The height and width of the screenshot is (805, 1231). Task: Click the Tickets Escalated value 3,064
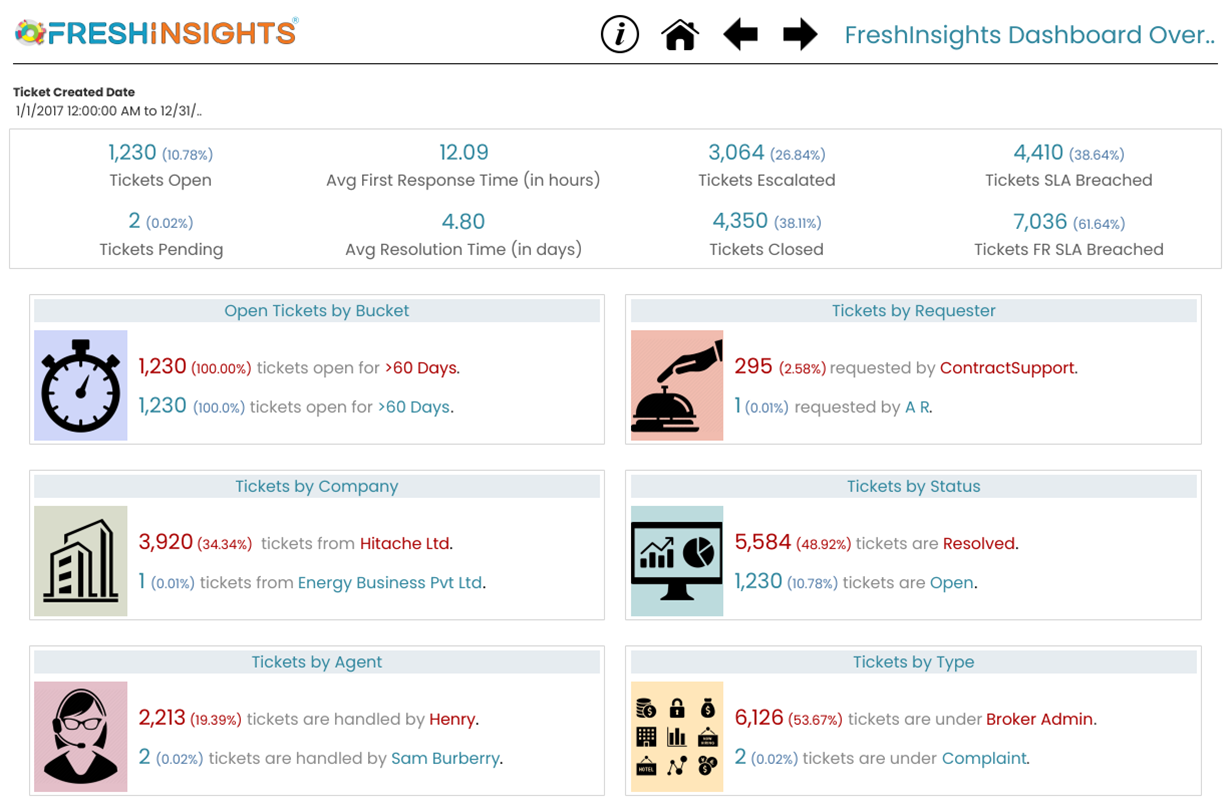[736, 153]
